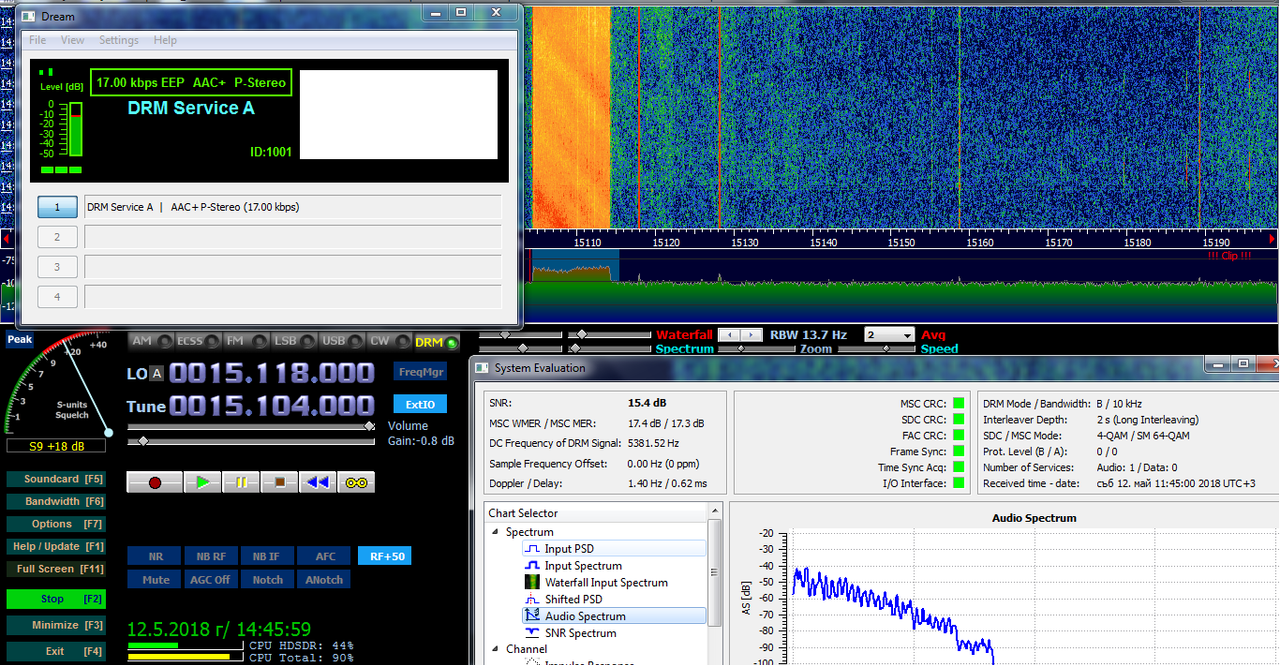The height and width of the screenshot is (665, 1280).
Task: Select the SNR Spectrum chart item
Action: [580, 633]
